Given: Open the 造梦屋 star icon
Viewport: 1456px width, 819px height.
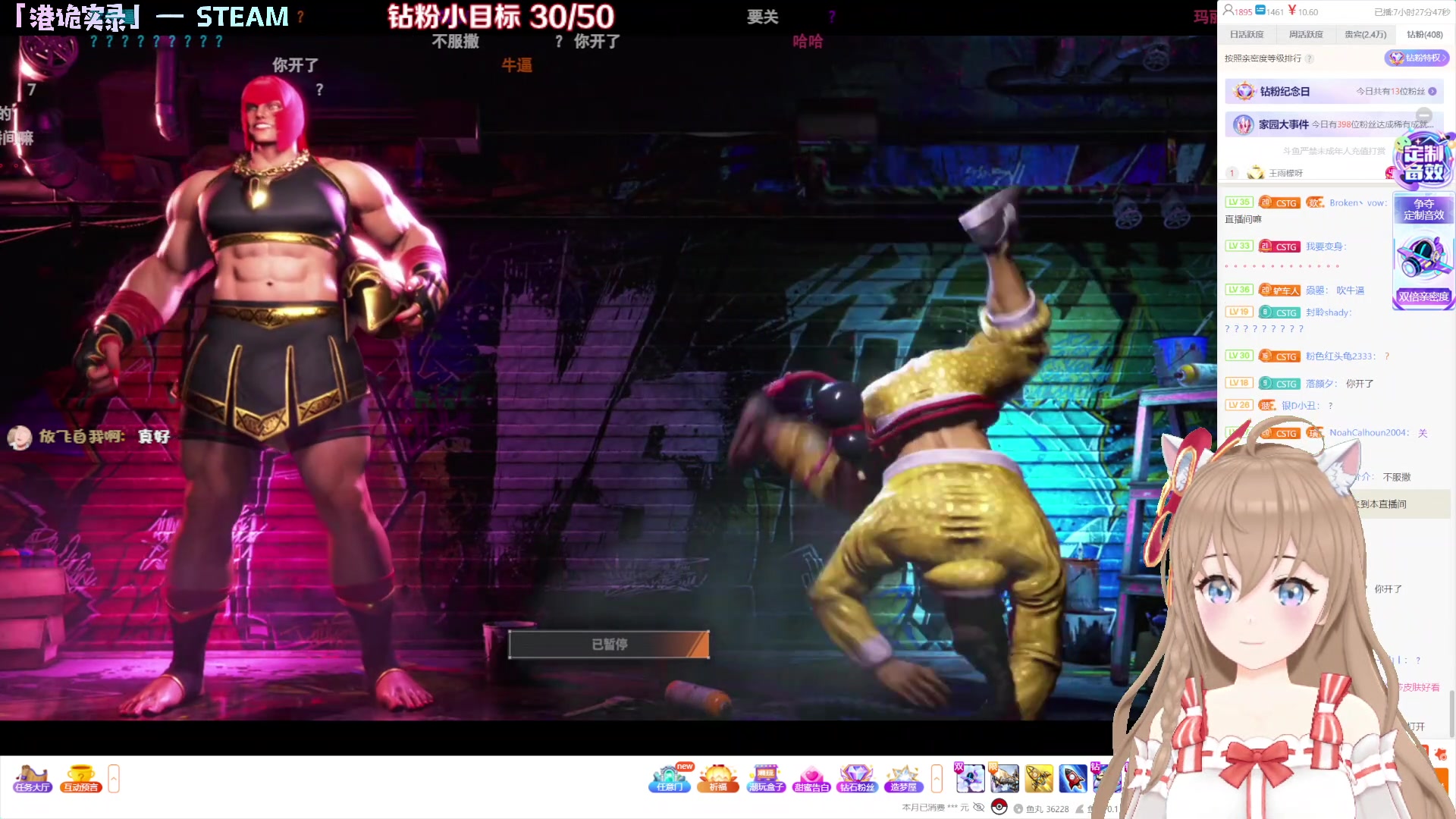Looking at the screenshot, I should (903, 779).
